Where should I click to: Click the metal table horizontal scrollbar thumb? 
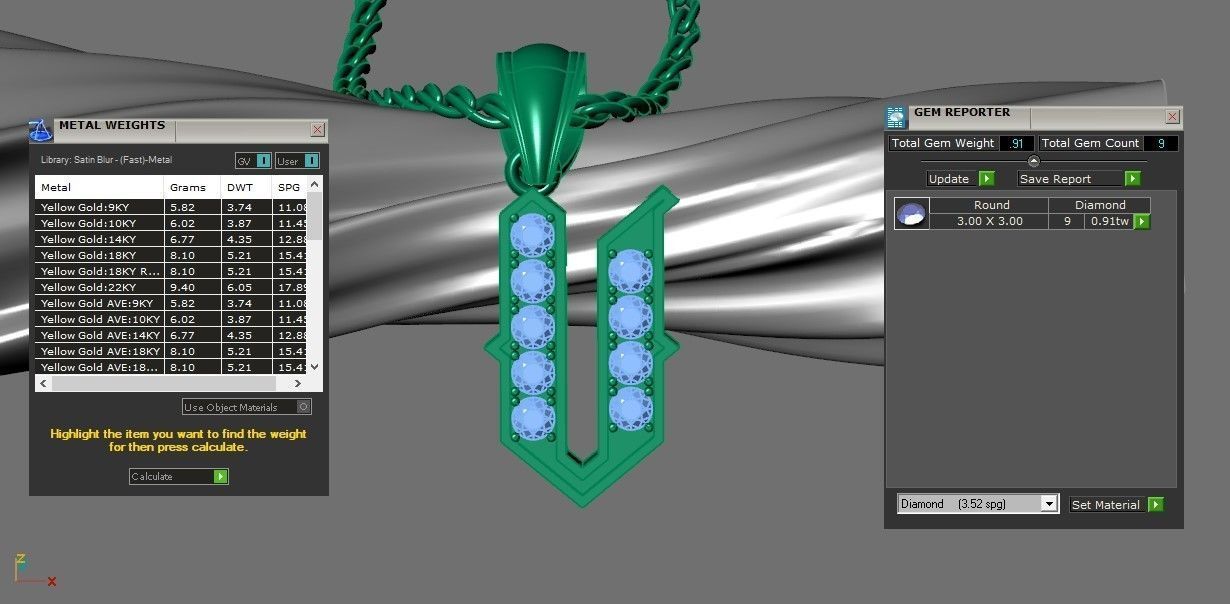click(x=163, y=384)
